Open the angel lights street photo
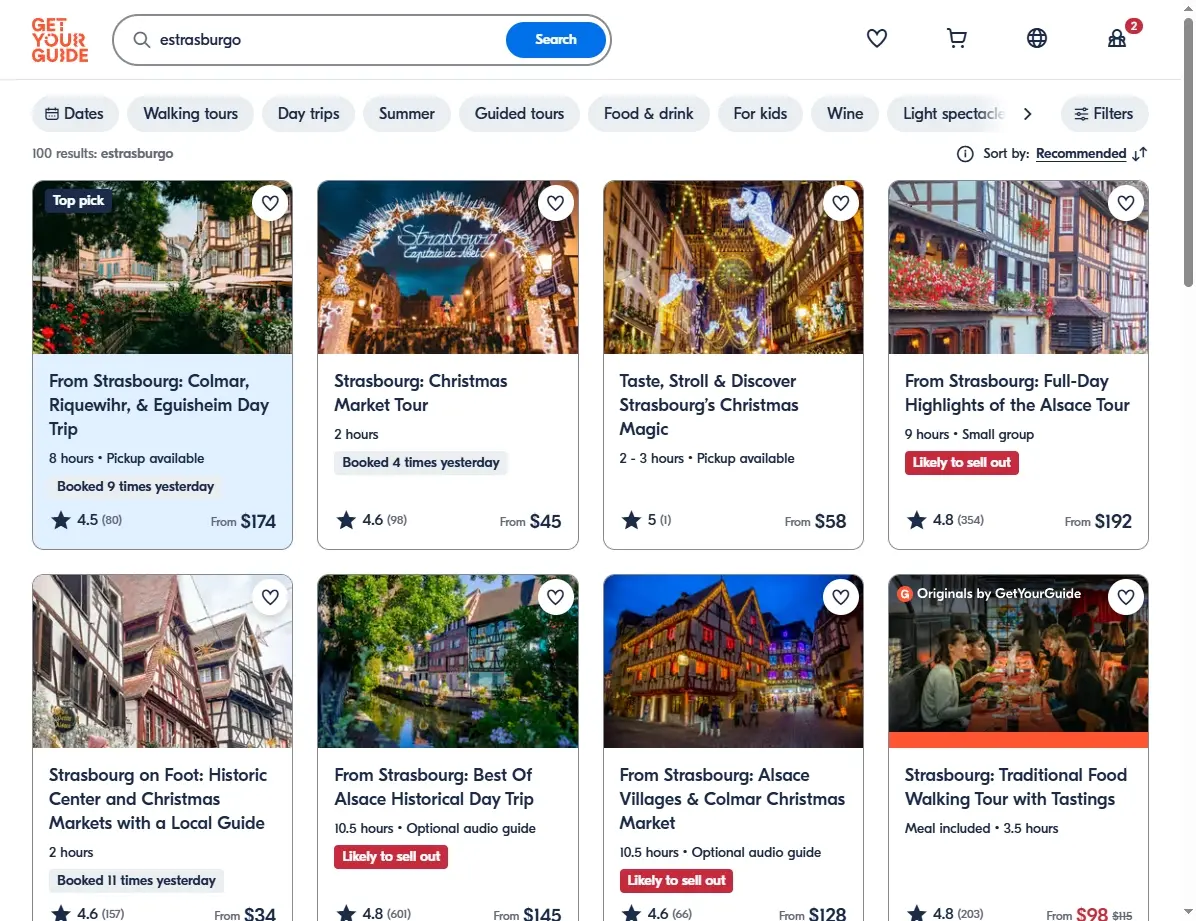 [x=733, y=267]
